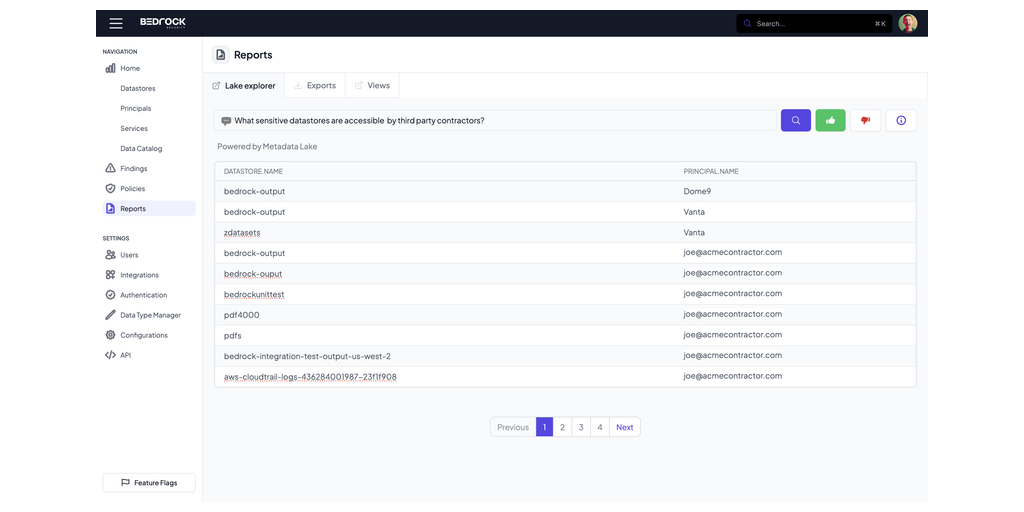Screen dimensions: 1024x512
Task: Run query with purple search button
Action: (796, 120)
